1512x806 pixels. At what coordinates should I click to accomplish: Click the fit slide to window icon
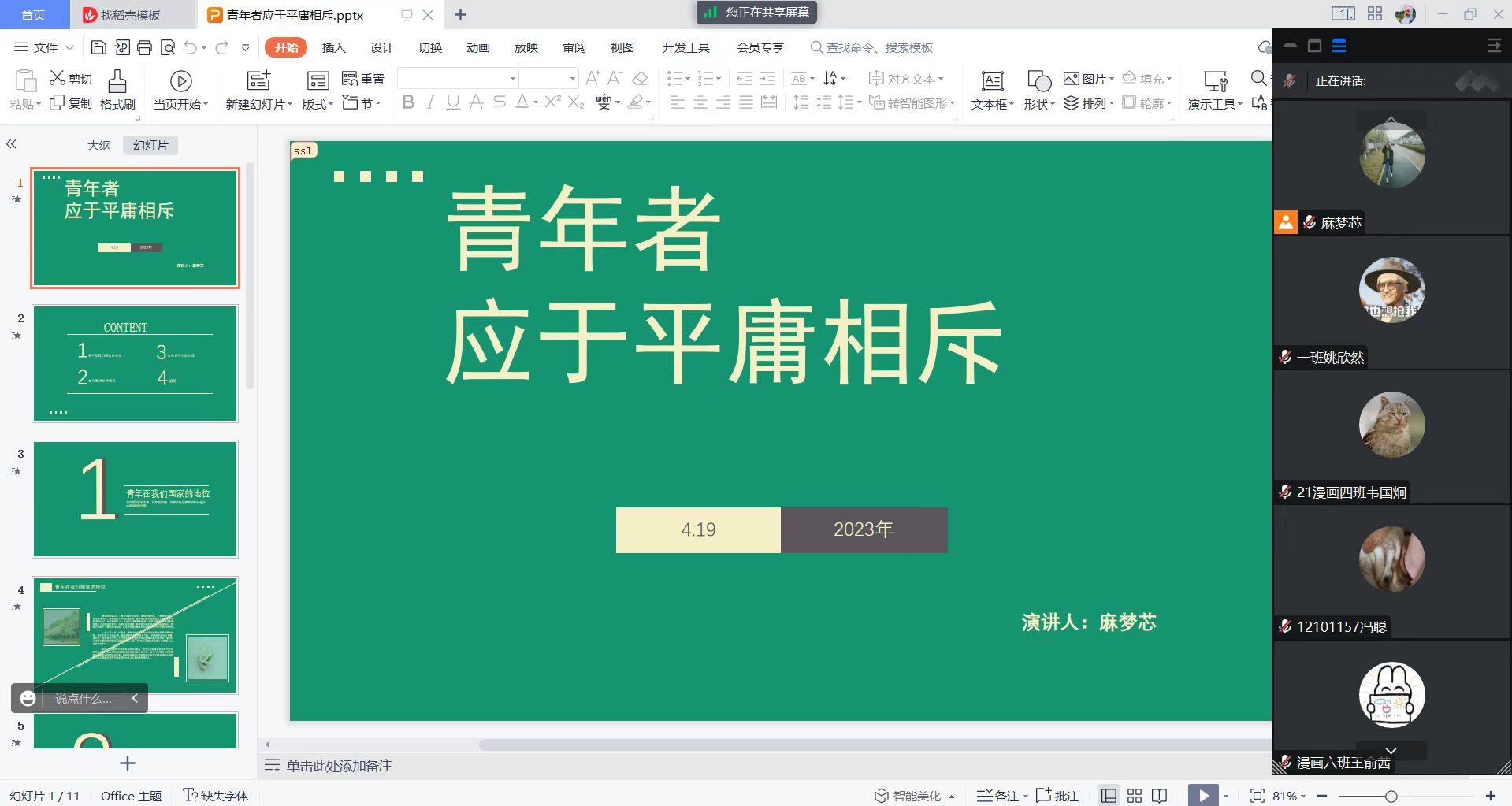1258,796
